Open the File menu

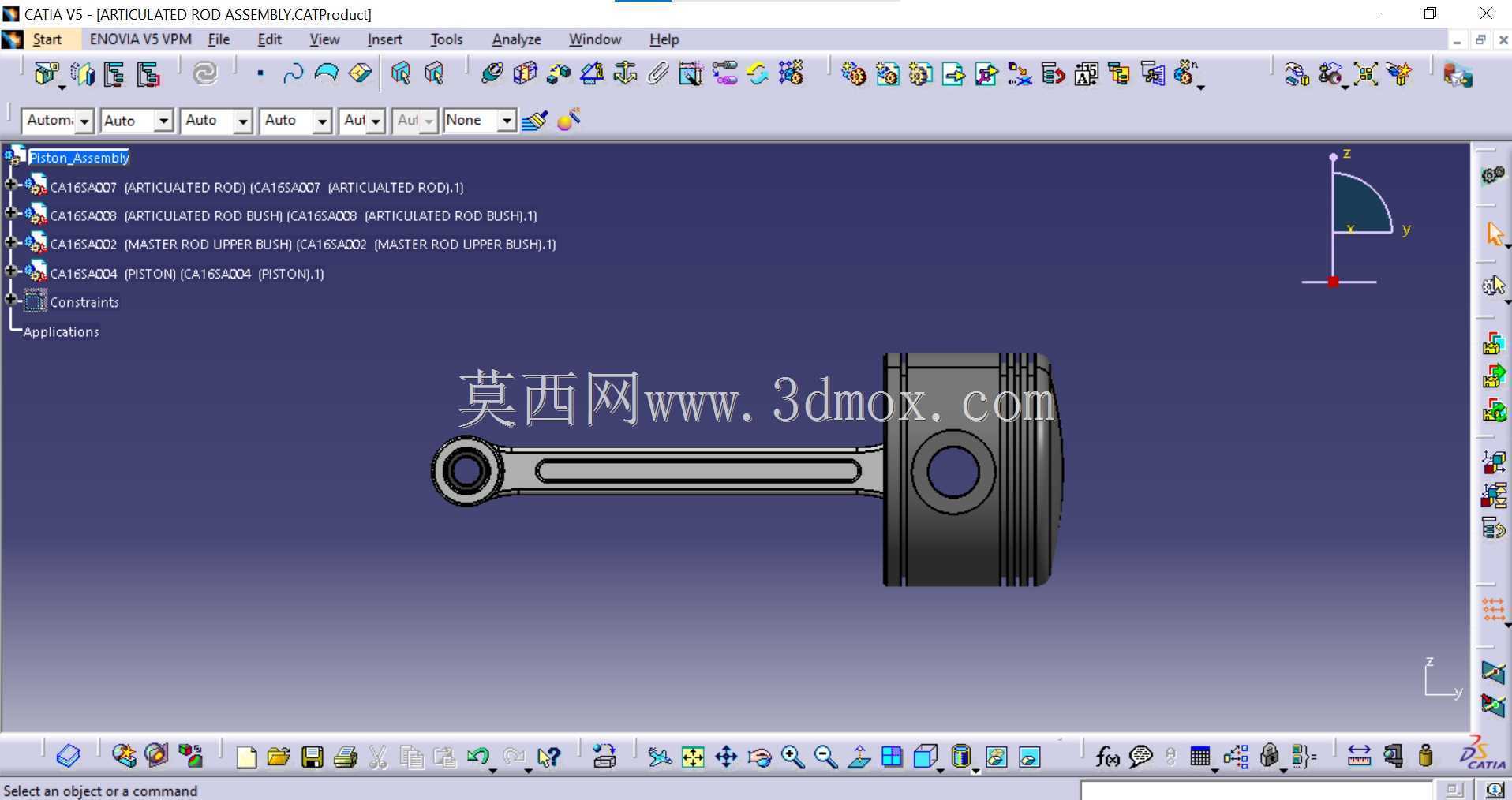point(219,39)
